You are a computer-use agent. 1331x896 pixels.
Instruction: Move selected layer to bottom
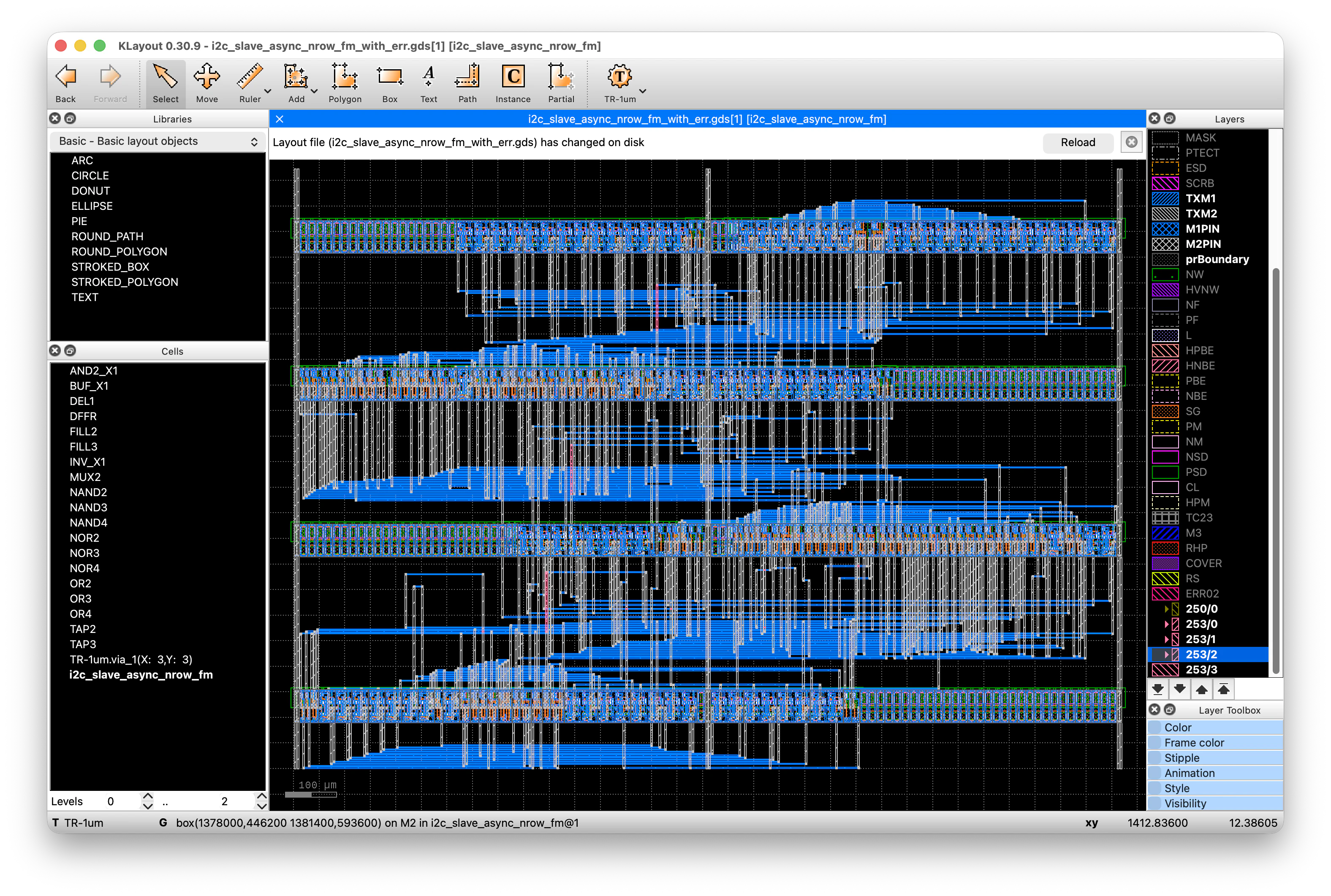click(x=1158, y=689)
